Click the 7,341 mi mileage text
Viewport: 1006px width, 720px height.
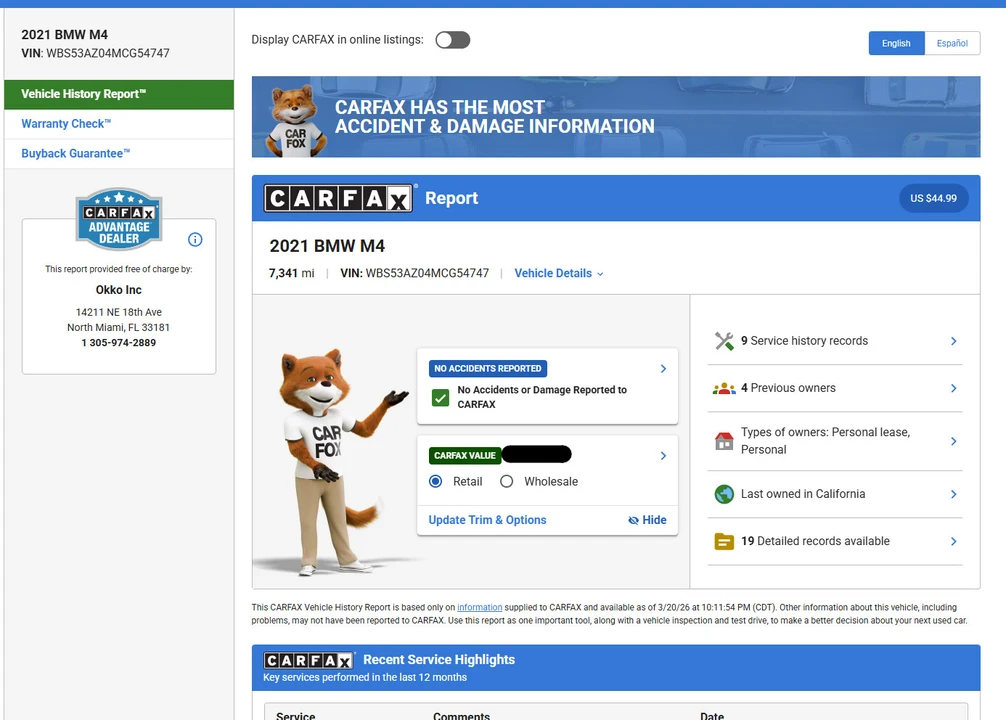point(292,273)
